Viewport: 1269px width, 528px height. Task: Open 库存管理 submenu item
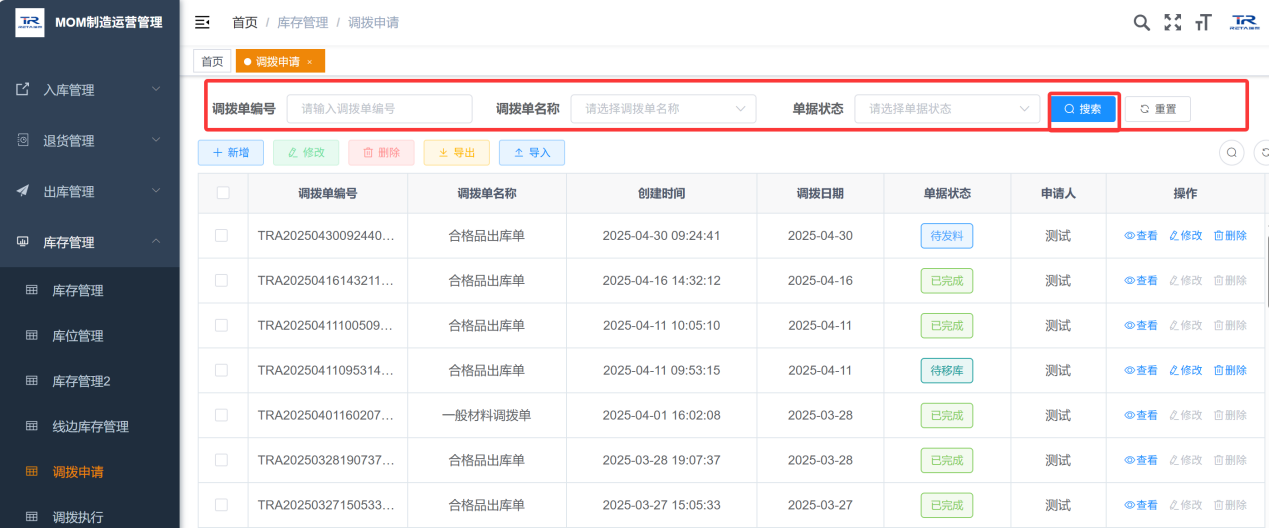pos(90,290)
